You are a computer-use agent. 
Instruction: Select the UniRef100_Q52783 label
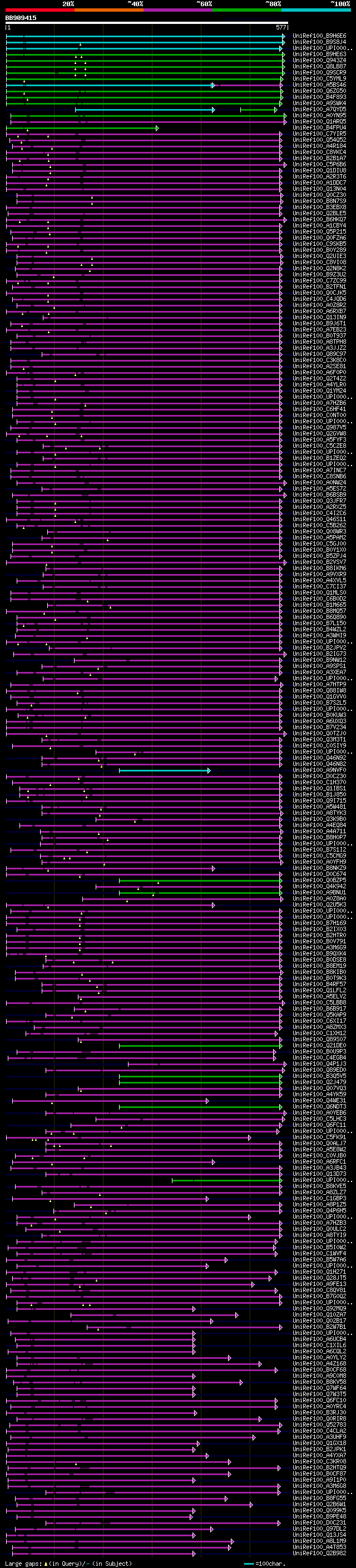(319, 1424)
